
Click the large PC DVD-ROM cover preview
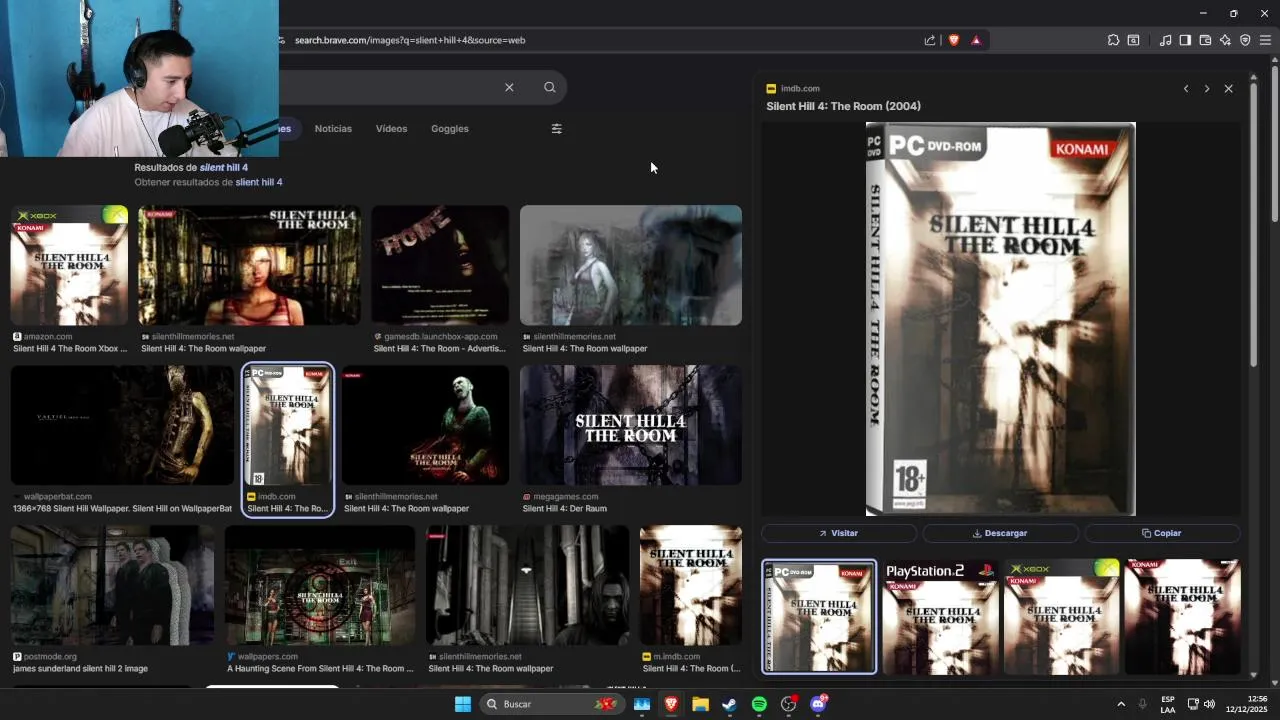tap(1000, 319)
